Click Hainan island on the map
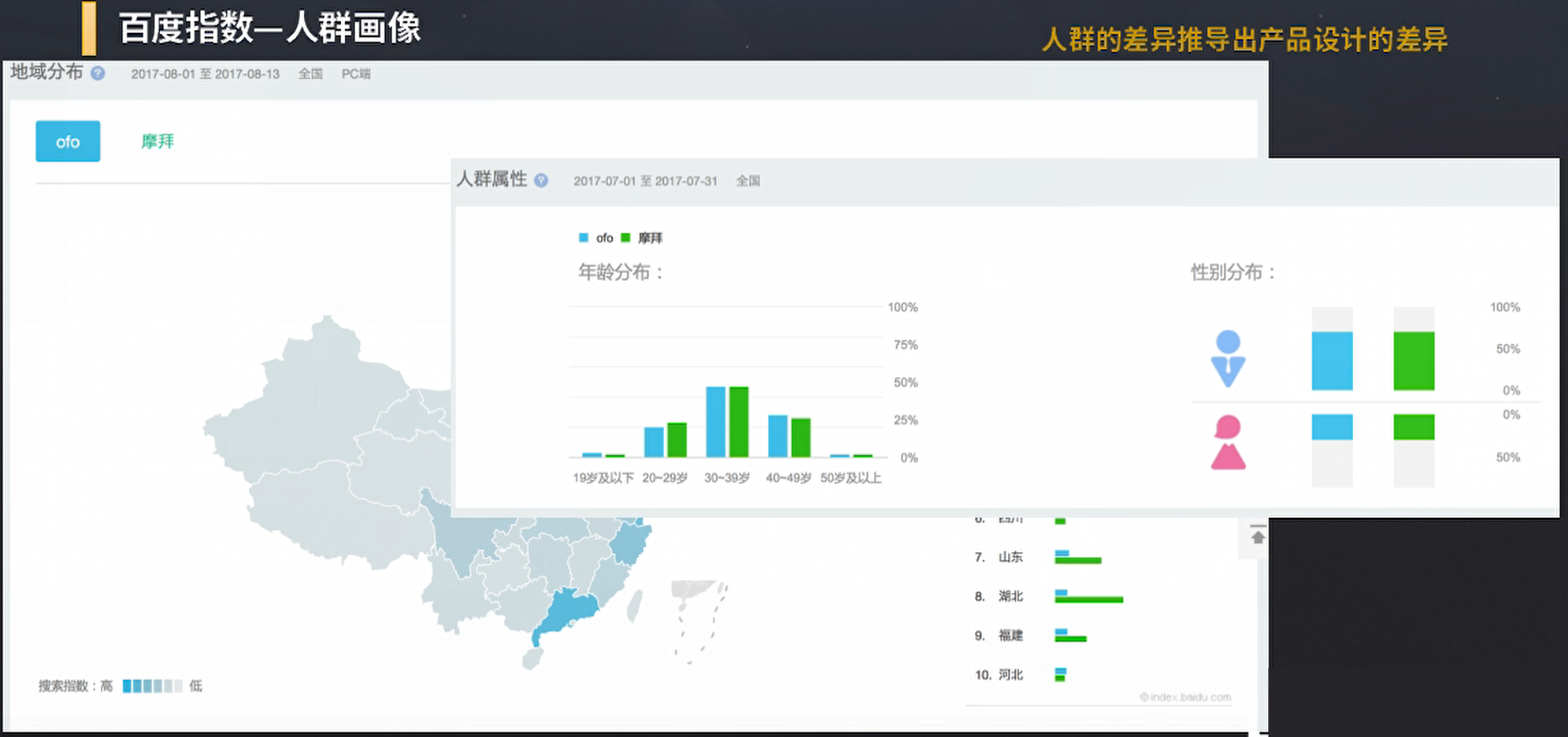The width and height of the screenshot is (1568, 737). (x=533, y=659)
